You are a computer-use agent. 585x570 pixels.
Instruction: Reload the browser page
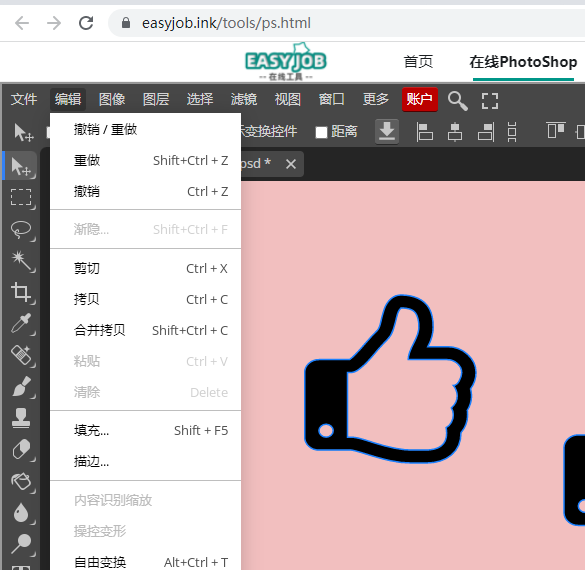(x=86, y=23)
